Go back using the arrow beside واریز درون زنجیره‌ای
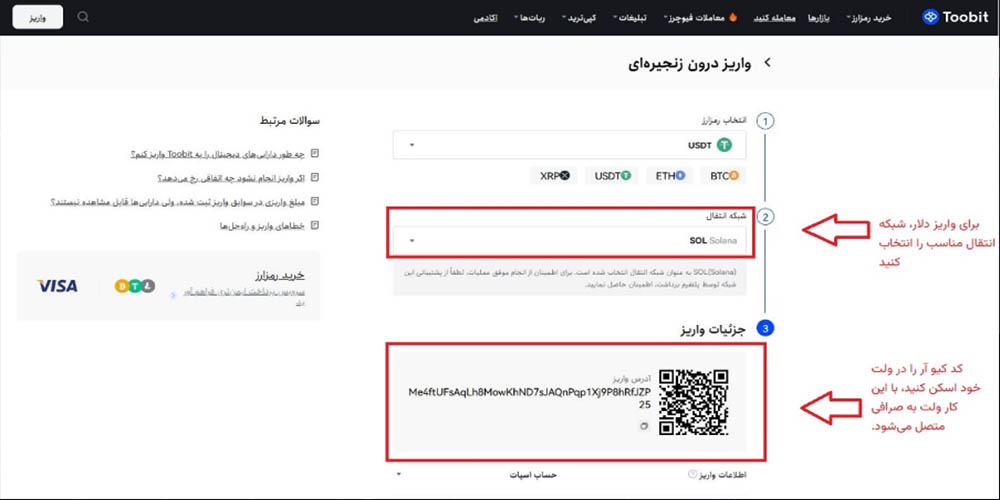The width and height of the screenshot is (1000, 500). 768,62
